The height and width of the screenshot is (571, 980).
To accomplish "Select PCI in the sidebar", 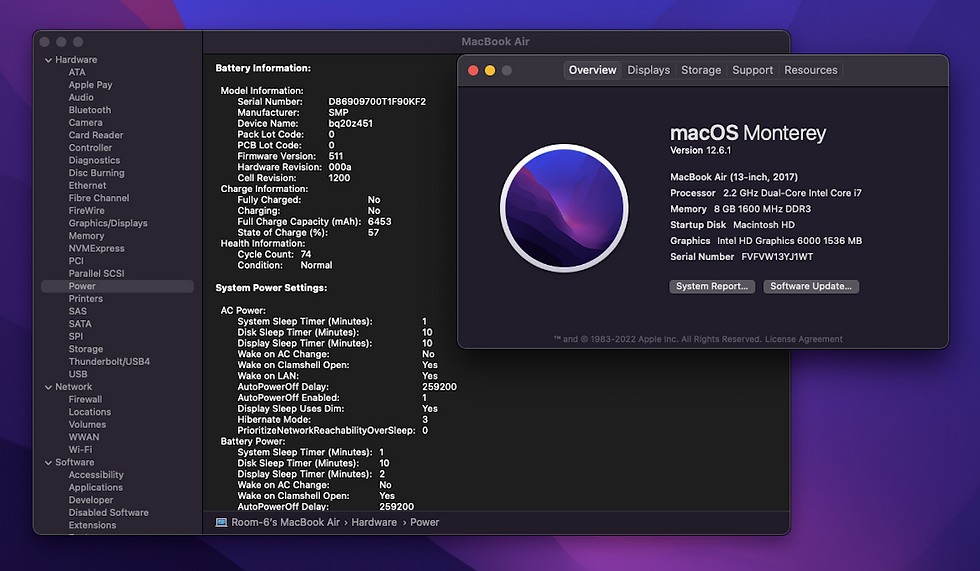I will (76, 261).
